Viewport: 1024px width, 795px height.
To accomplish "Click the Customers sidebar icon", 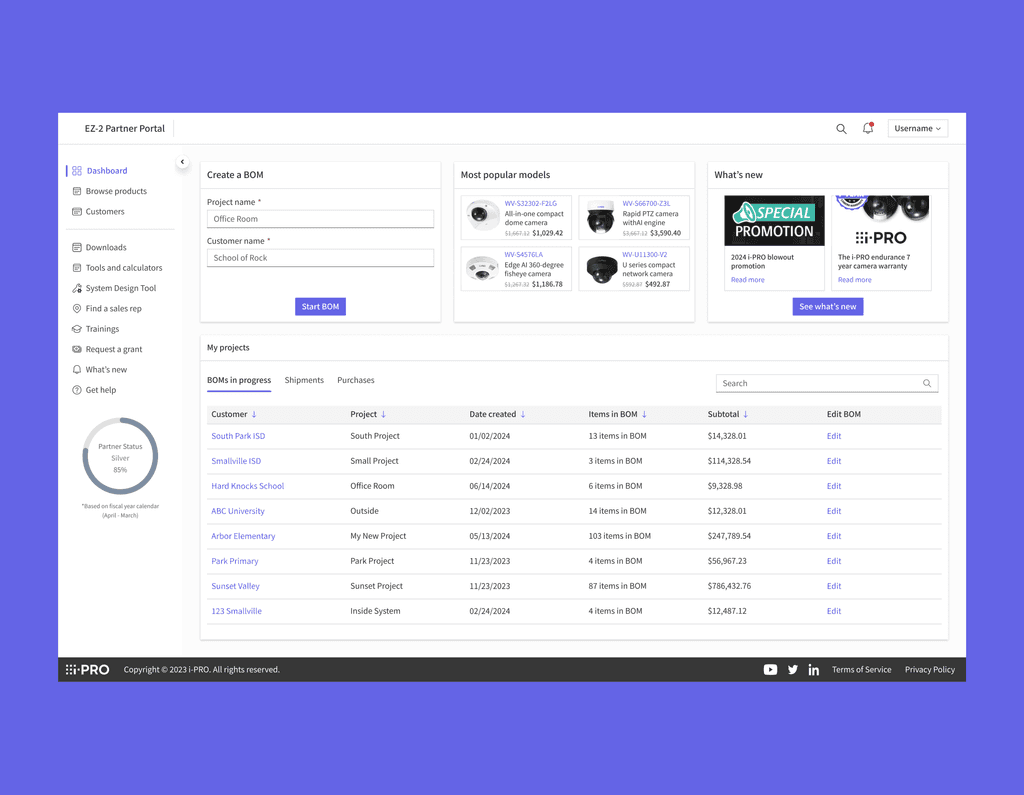I will tap(77, 212).
